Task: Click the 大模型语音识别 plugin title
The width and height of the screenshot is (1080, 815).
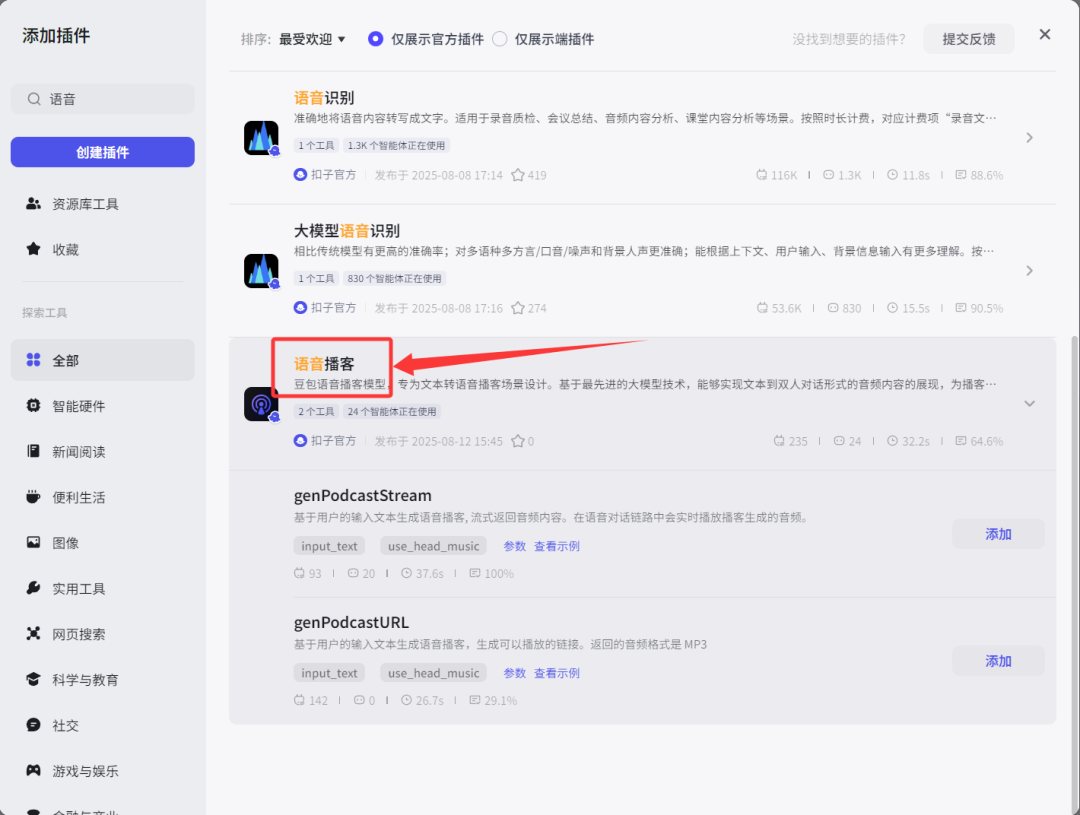Action: pyautogui.click(x=346, y=231)
